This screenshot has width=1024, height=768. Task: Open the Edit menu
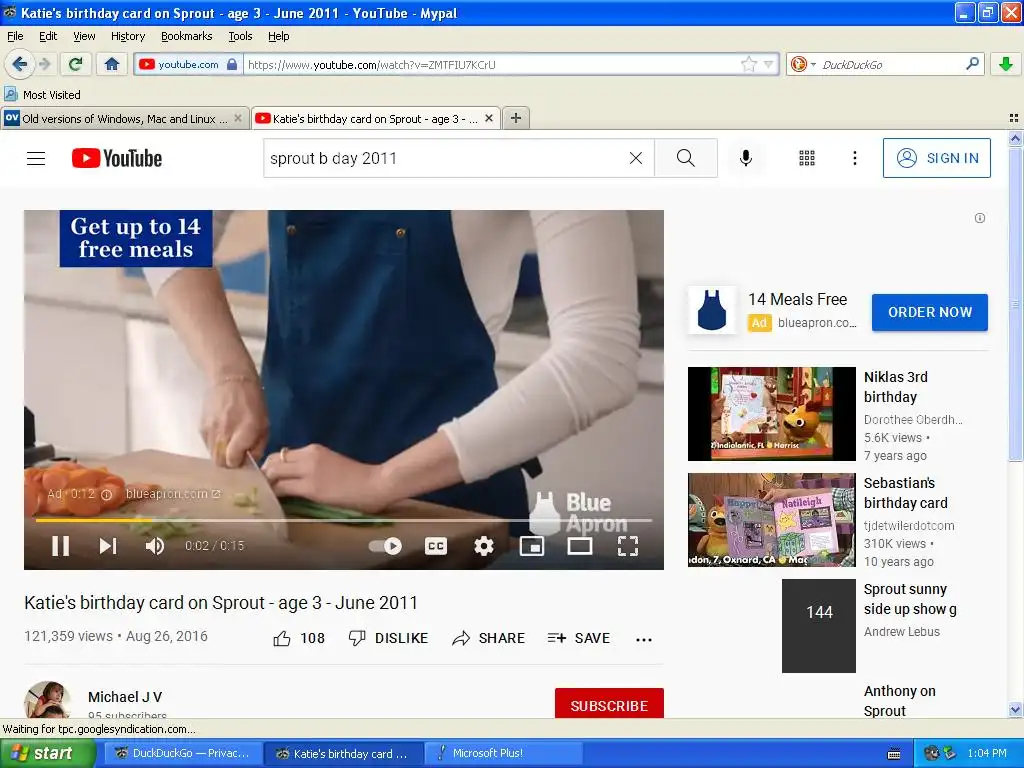point(48,36)
